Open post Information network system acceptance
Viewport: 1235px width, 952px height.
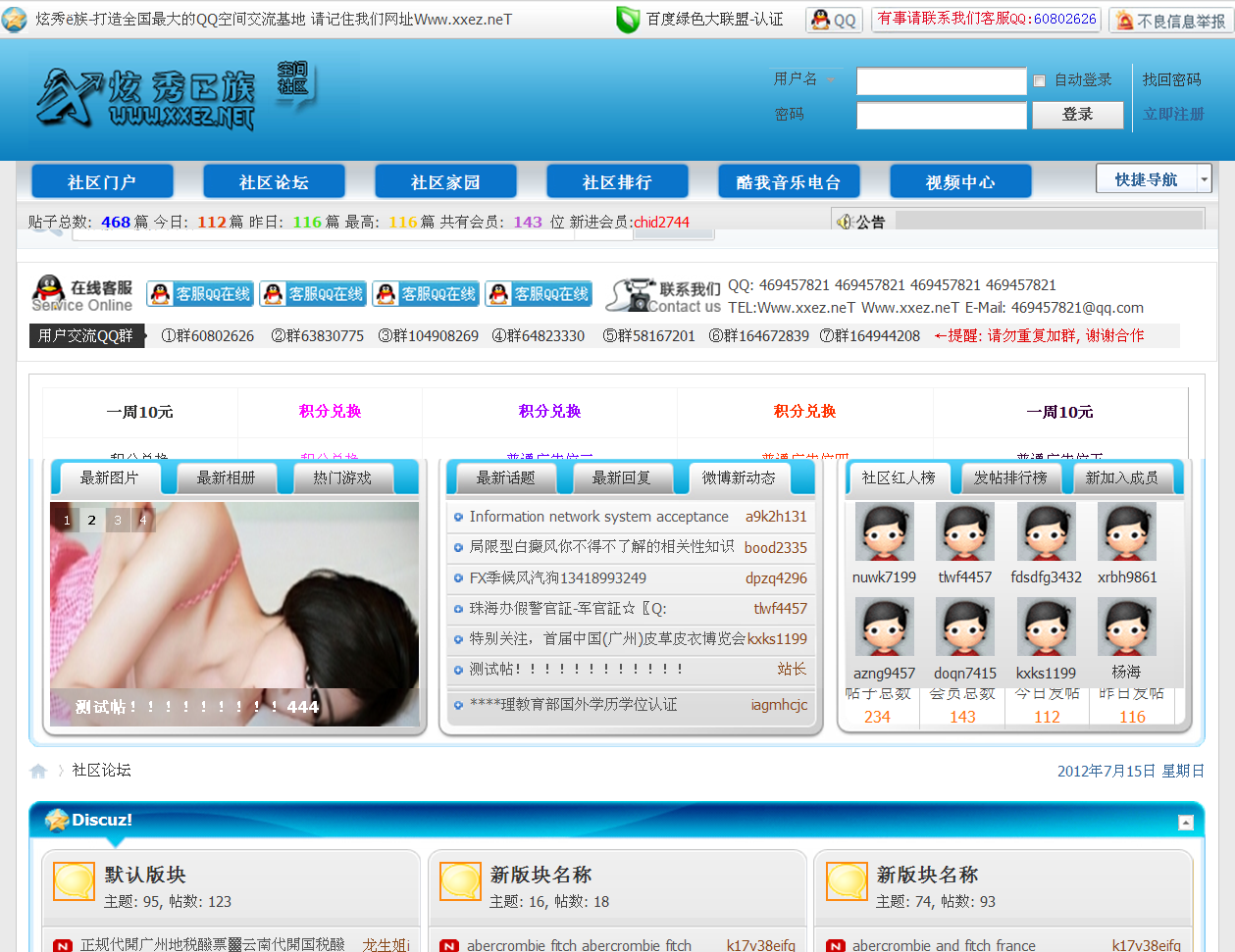599,517
